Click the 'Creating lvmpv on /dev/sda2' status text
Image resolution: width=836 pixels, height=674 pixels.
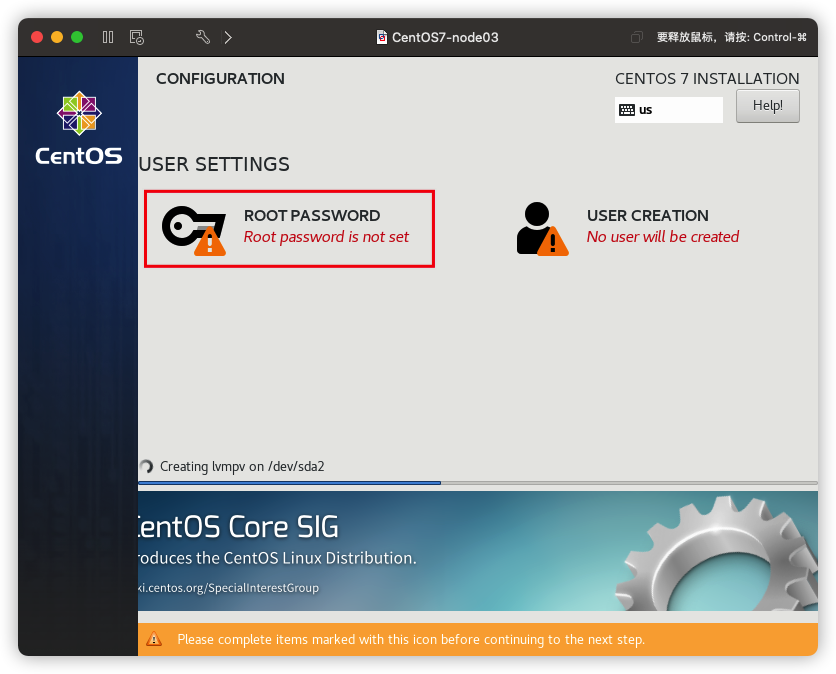(242, 467)
